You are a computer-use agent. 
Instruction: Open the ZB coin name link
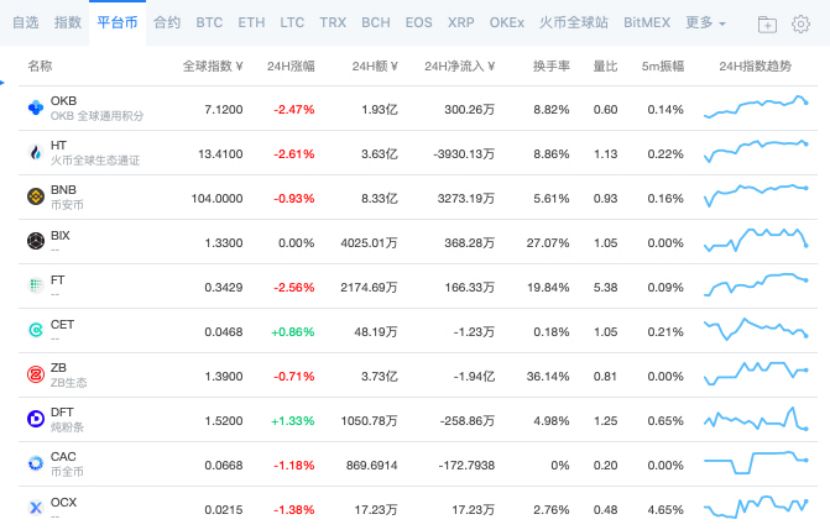pos(58,367)
